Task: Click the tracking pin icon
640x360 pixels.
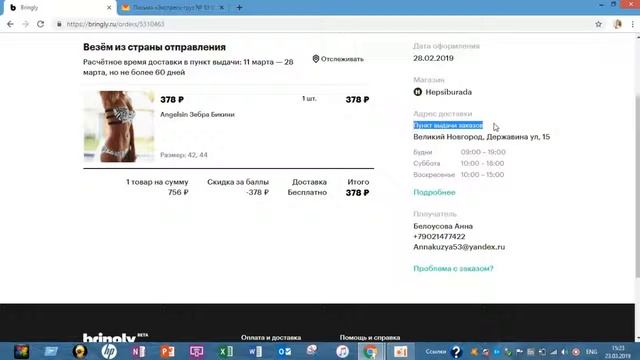Action: coord(316,59)
